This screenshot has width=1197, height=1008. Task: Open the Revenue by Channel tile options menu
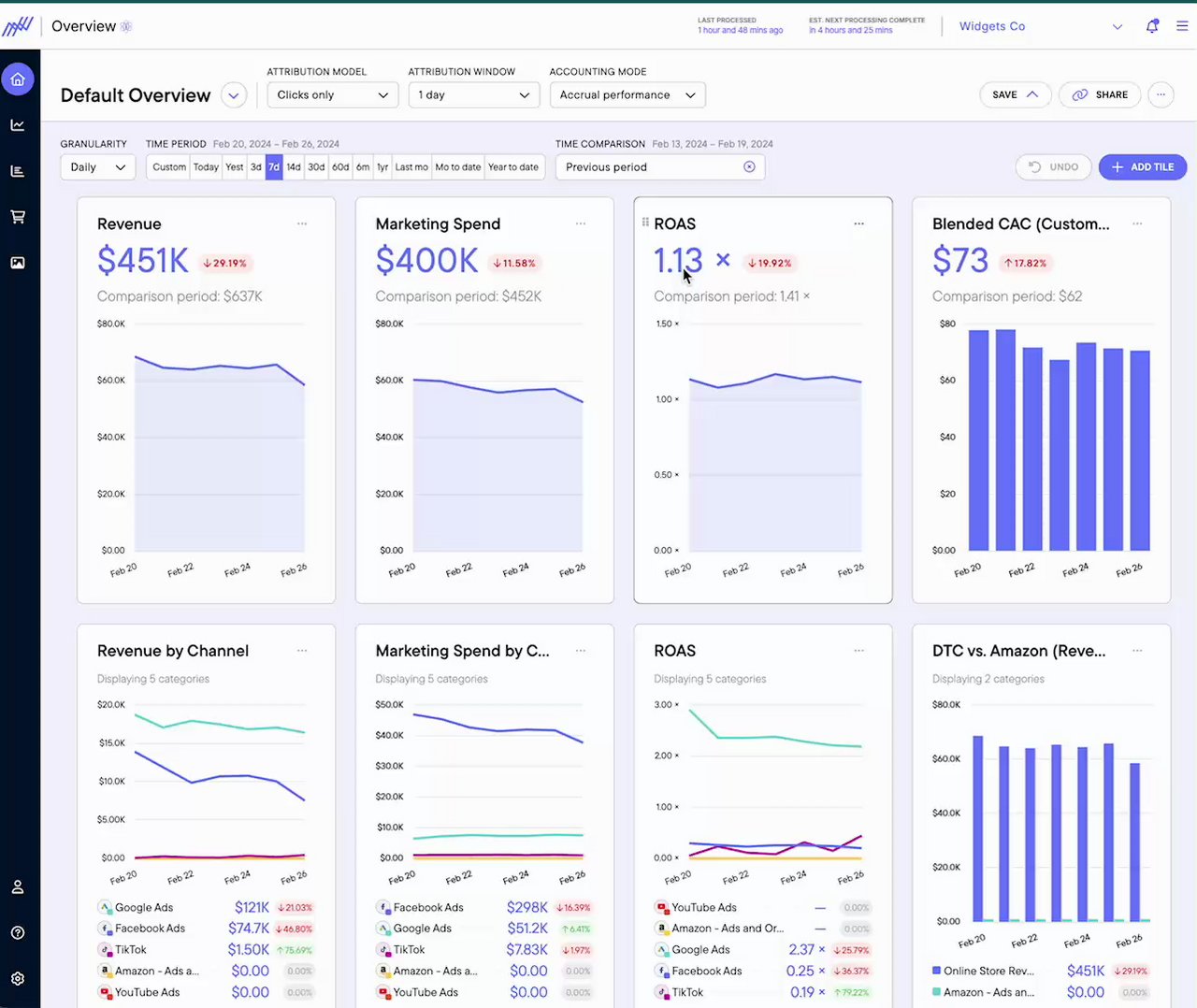(302, 651)
